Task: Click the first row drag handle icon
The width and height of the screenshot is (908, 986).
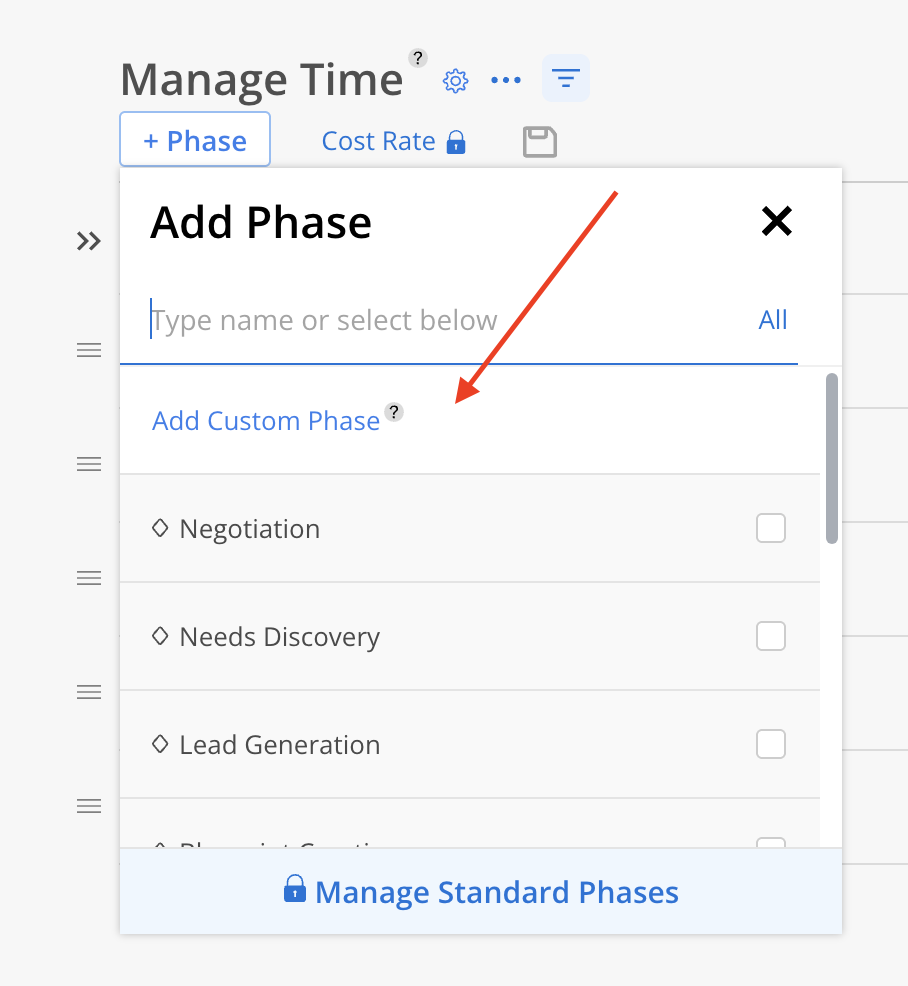Action: click(89, 350)
